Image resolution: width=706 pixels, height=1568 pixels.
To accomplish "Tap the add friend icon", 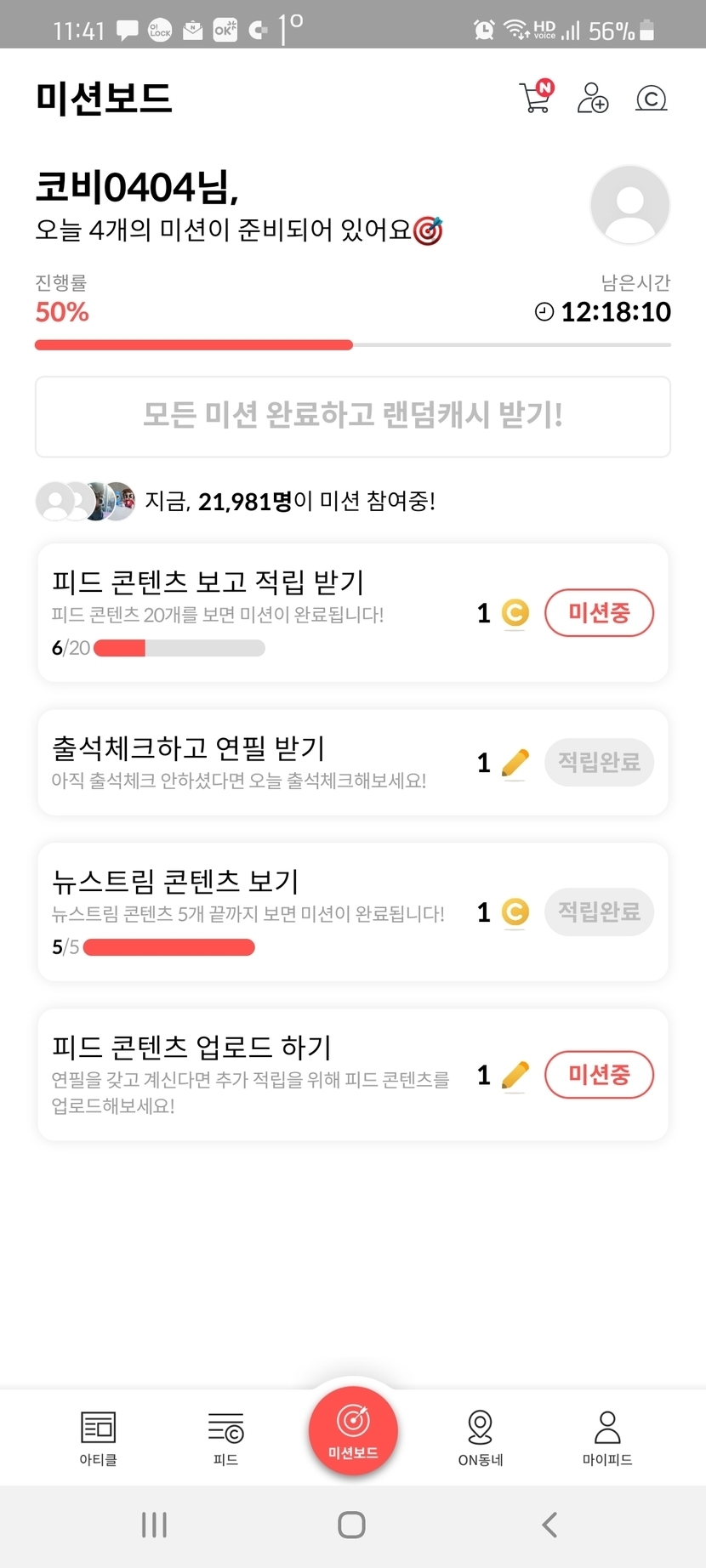I will click(x=593, y=98).
